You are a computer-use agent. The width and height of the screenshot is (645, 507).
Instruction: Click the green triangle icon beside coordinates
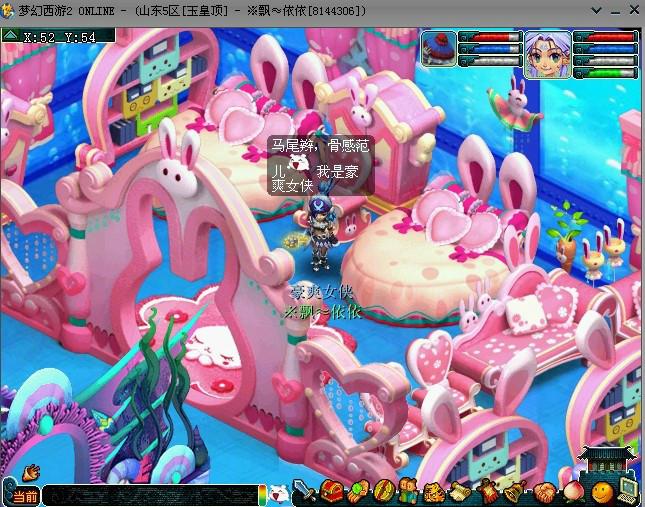coord(10,35)
